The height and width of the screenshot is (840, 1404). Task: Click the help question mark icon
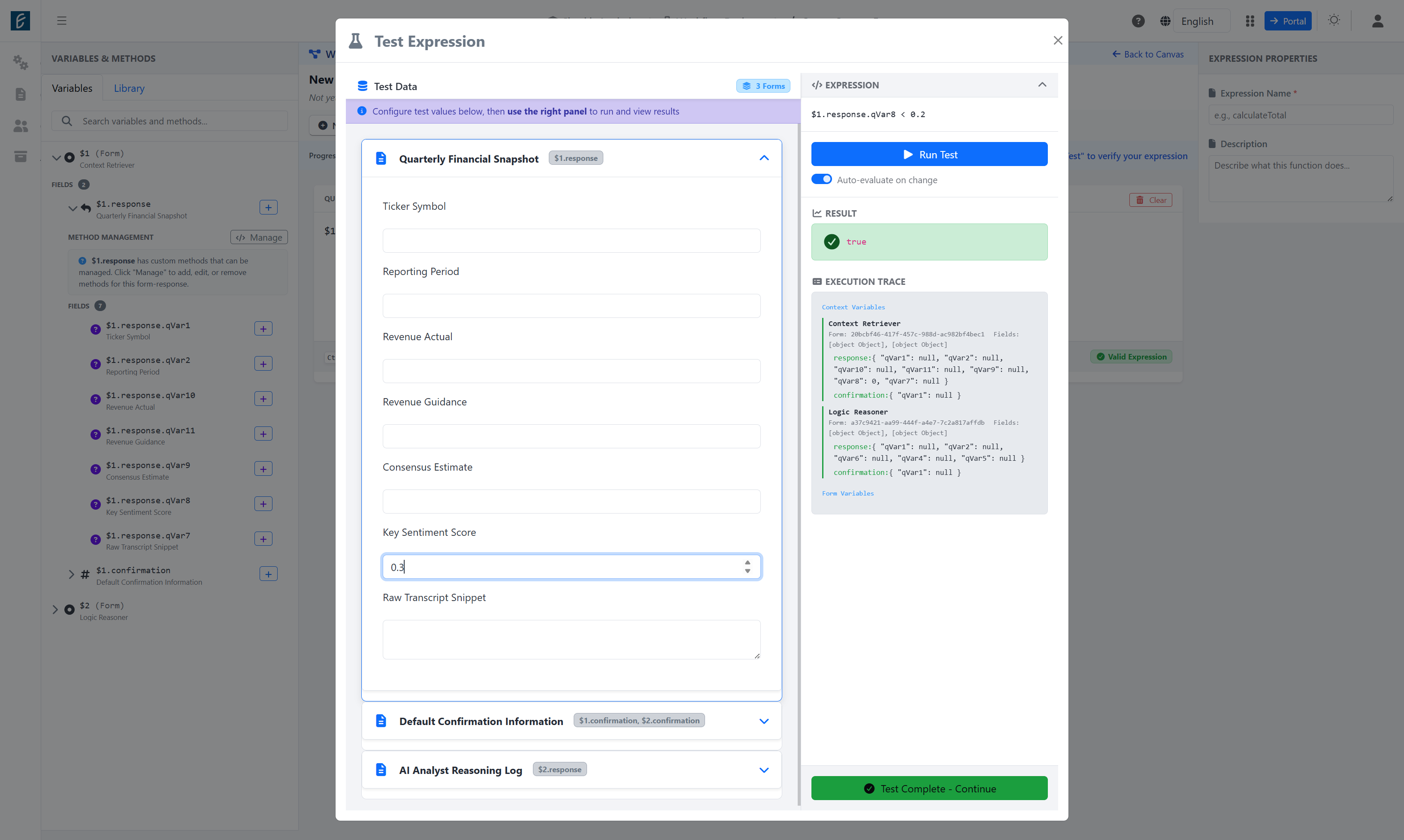pos(1138,21)
